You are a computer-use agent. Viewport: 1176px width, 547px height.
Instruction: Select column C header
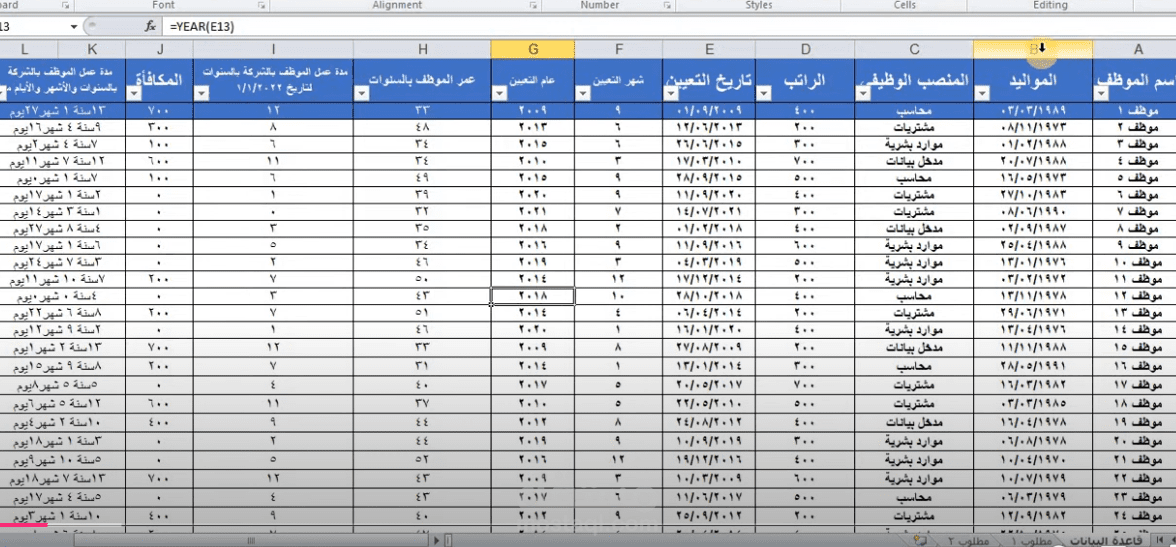[x=914, y=50]
